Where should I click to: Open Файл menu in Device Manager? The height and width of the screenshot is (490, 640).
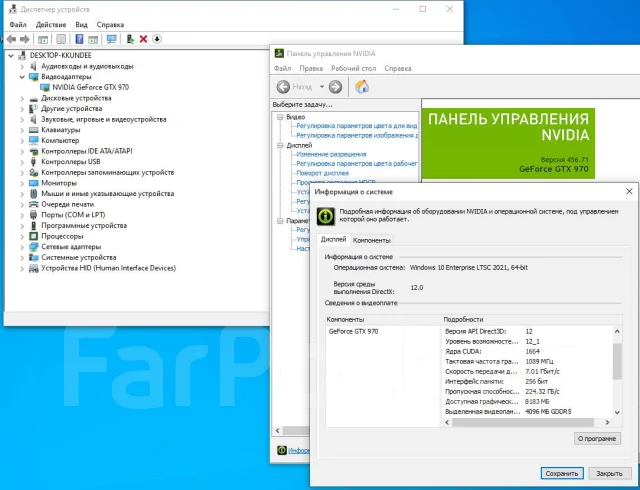(18, 25)
